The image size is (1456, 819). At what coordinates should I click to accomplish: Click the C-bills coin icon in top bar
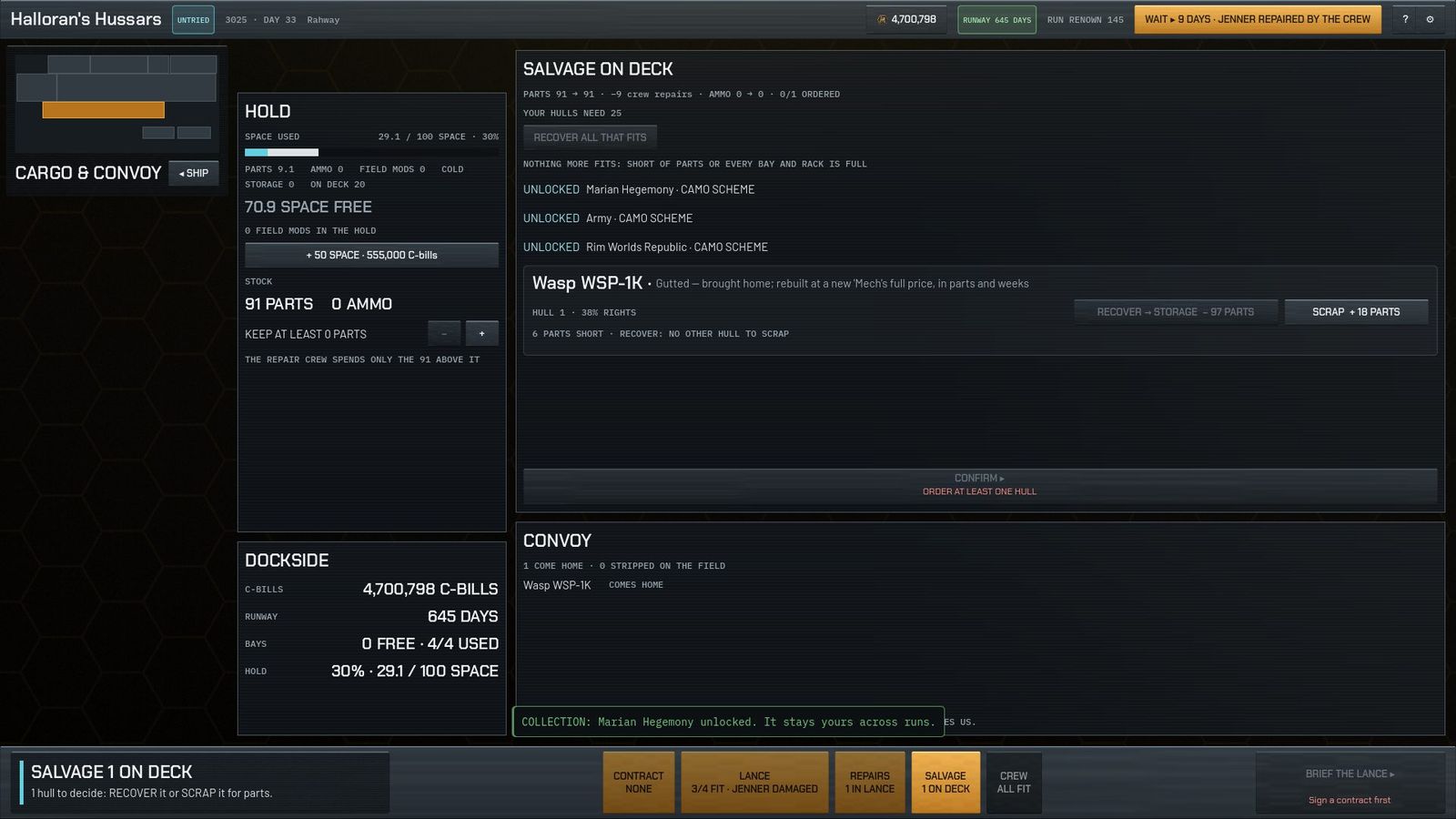[x=881, y=19]
